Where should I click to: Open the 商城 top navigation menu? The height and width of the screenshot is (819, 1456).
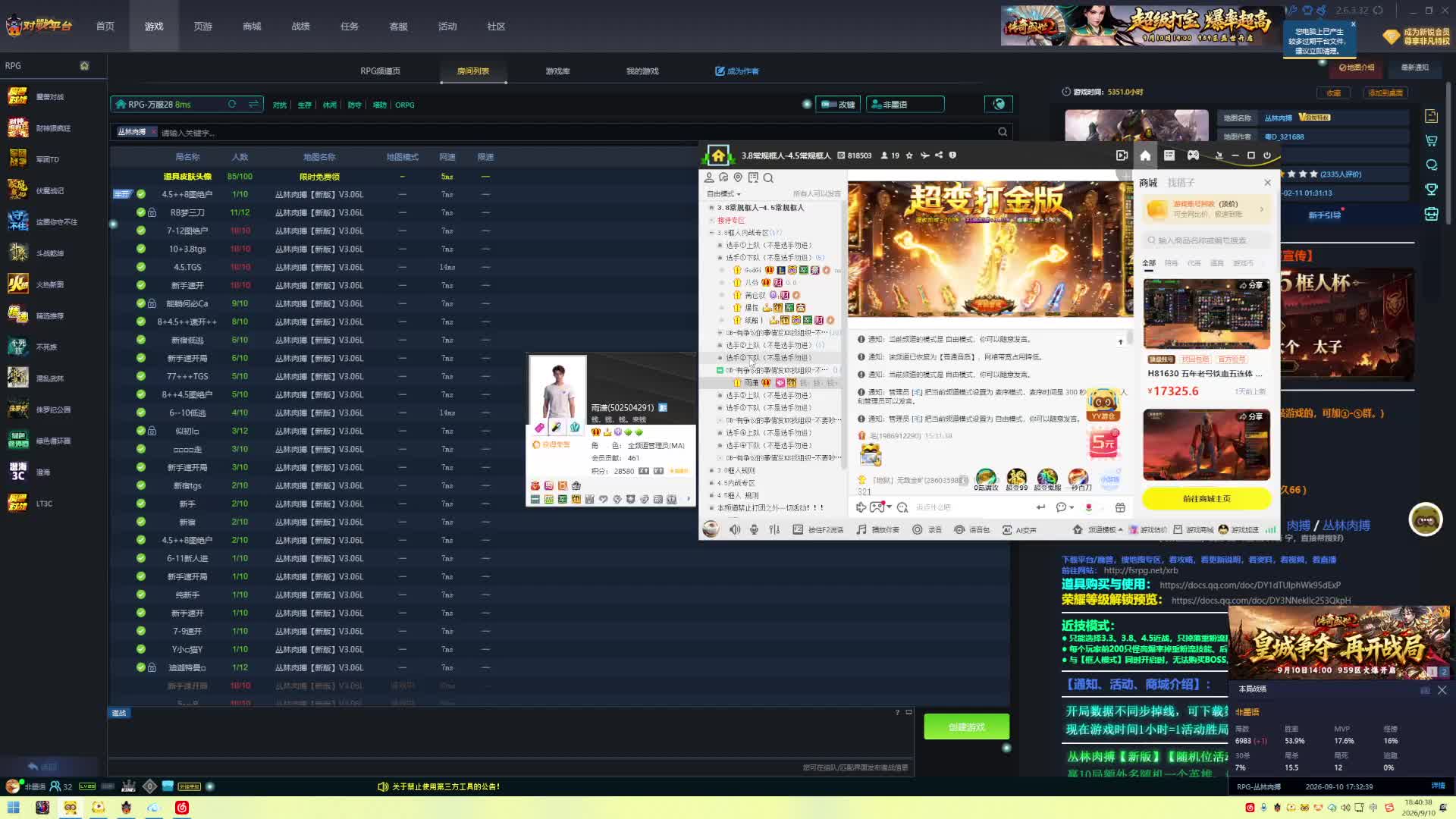(x=252, y=27)
